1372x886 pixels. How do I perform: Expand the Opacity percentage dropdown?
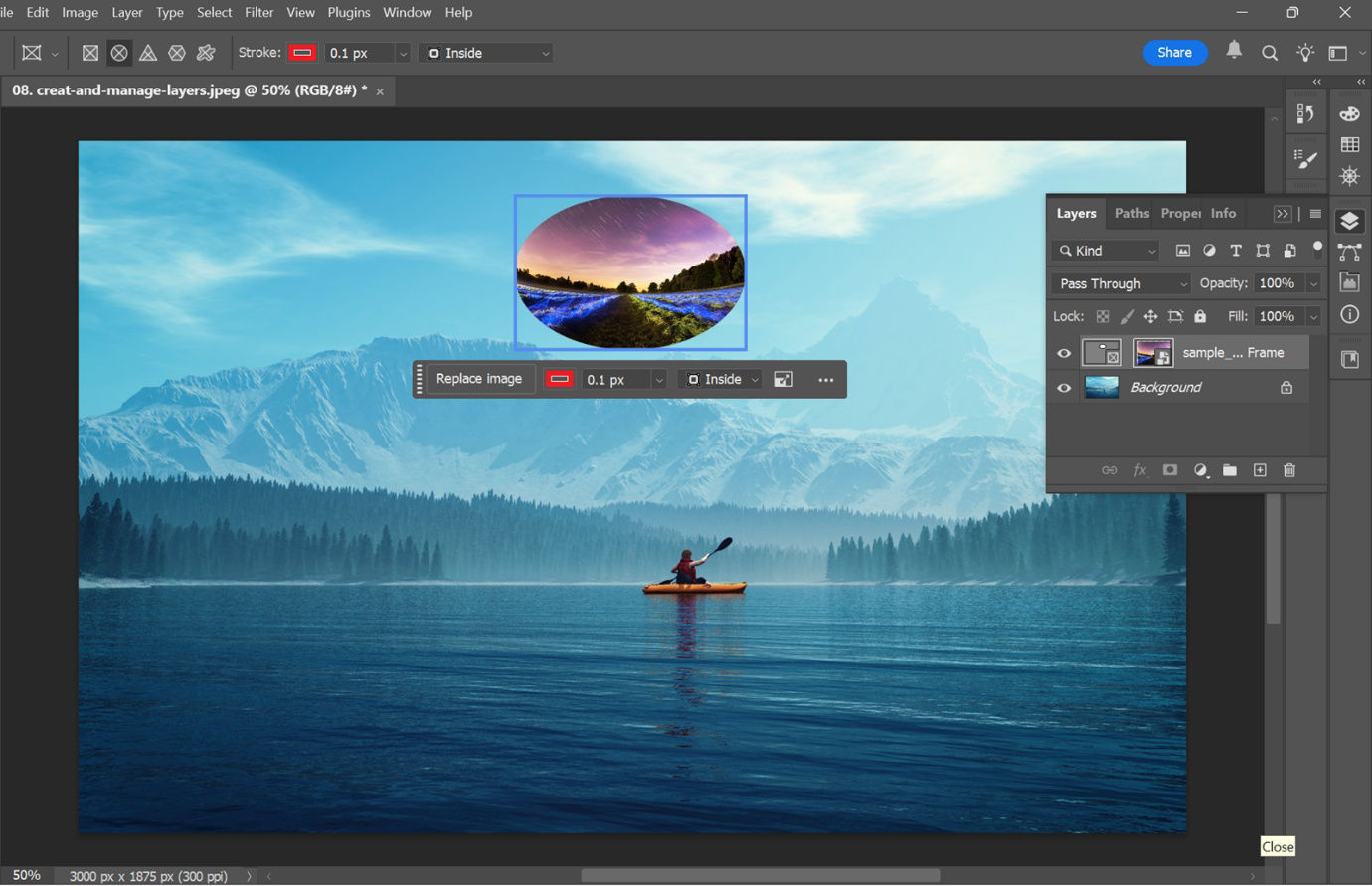(1314, 283)
